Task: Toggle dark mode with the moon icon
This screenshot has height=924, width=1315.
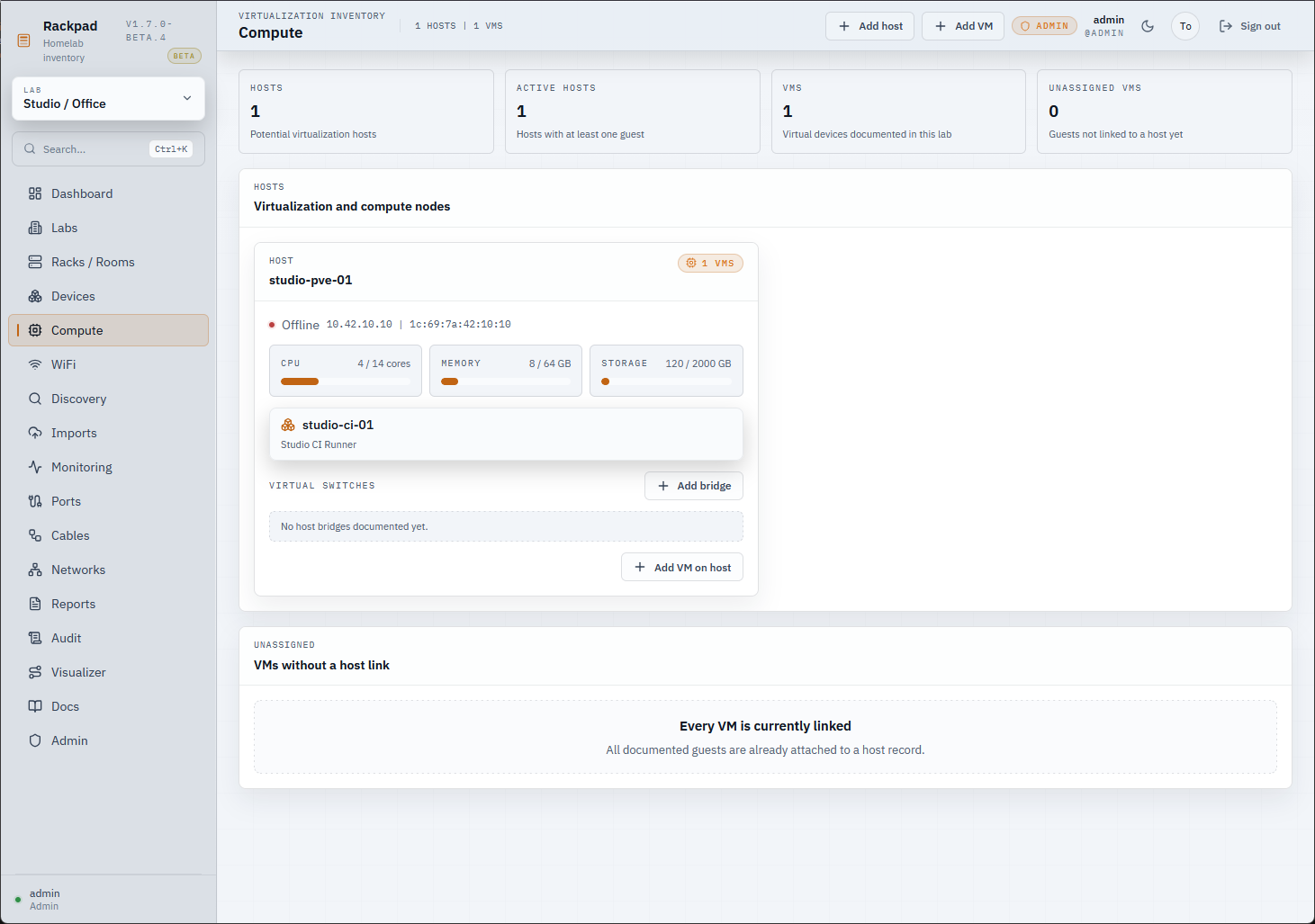Action: click(1148, 26)
